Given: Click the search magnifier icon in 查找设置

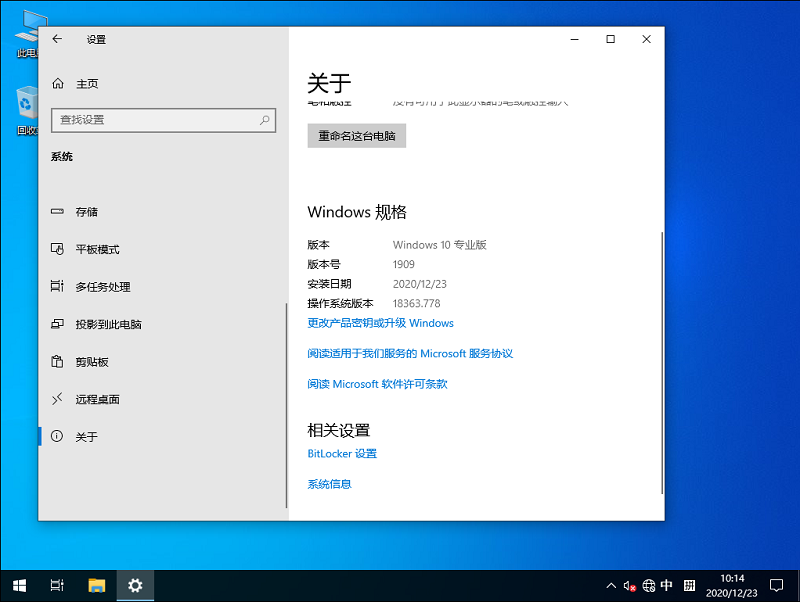Looking at the screenshot, I should pos(265,120).
